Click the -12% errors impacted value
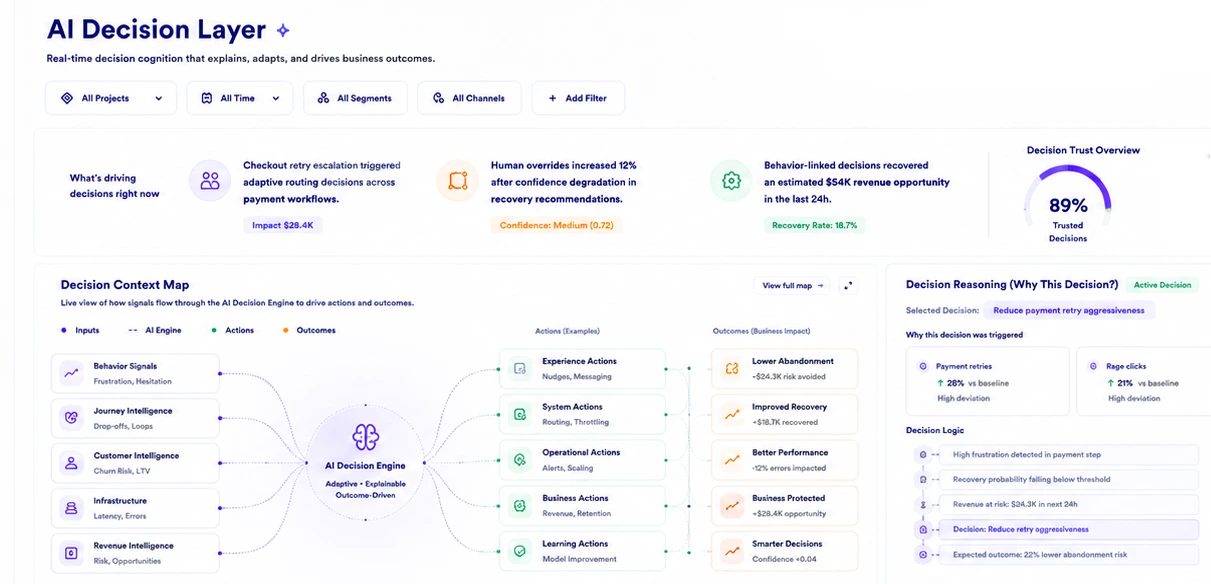This screenshot has width=1211, height=584. coord(789,468)
